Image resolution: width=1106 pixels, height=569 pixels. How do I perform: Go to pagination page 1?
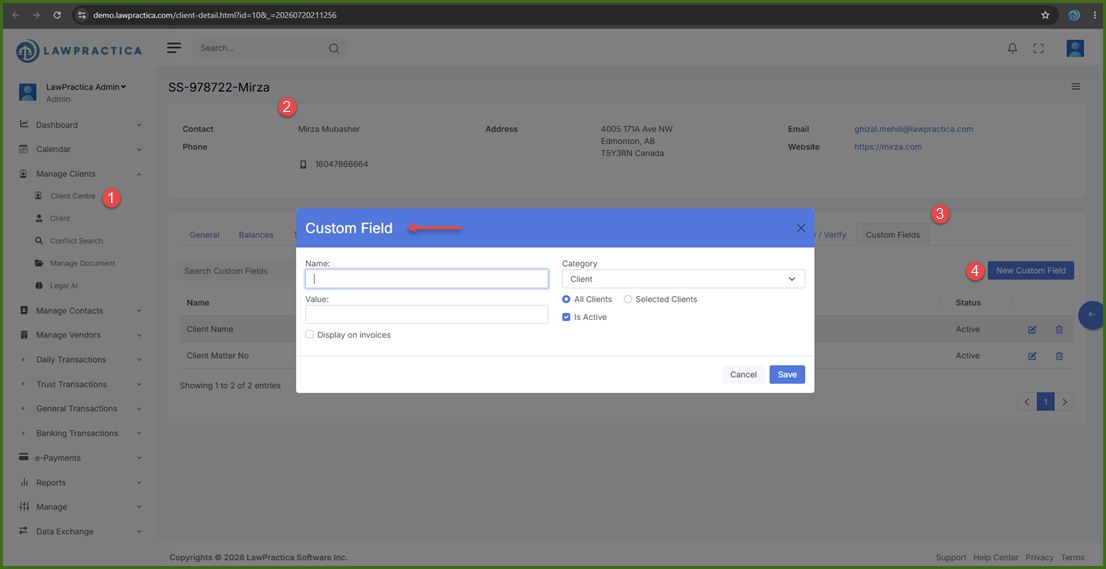point(1045,402)
